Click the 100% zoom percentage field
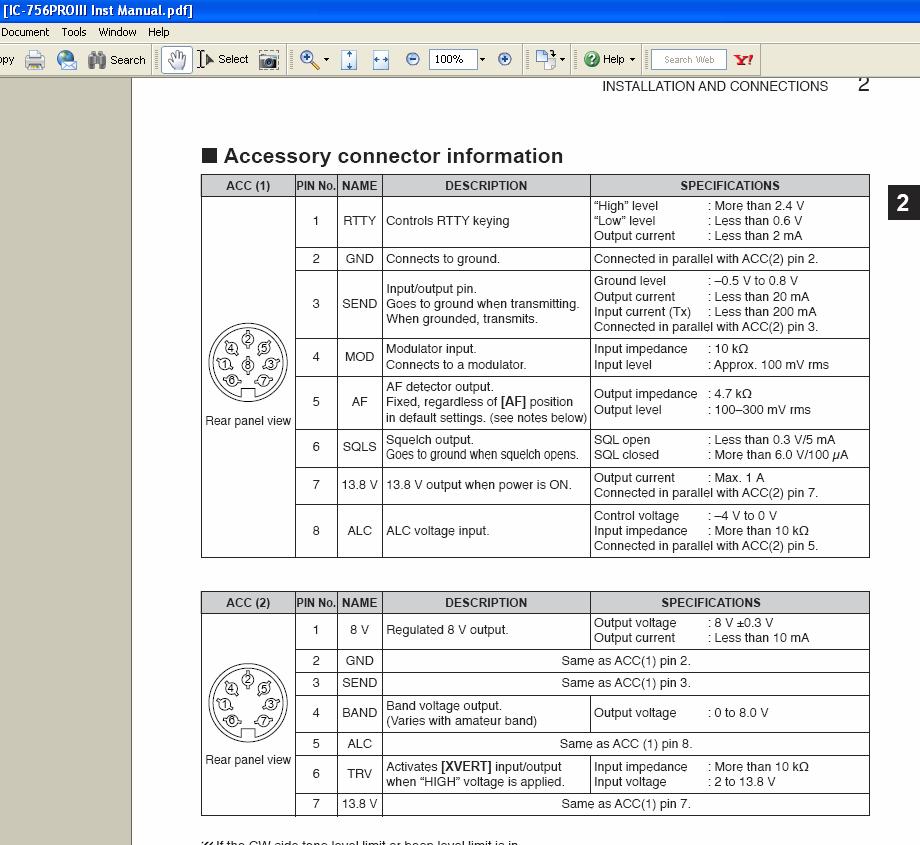The height and width of the screenshot is (845, 920). tap(452, 59)
